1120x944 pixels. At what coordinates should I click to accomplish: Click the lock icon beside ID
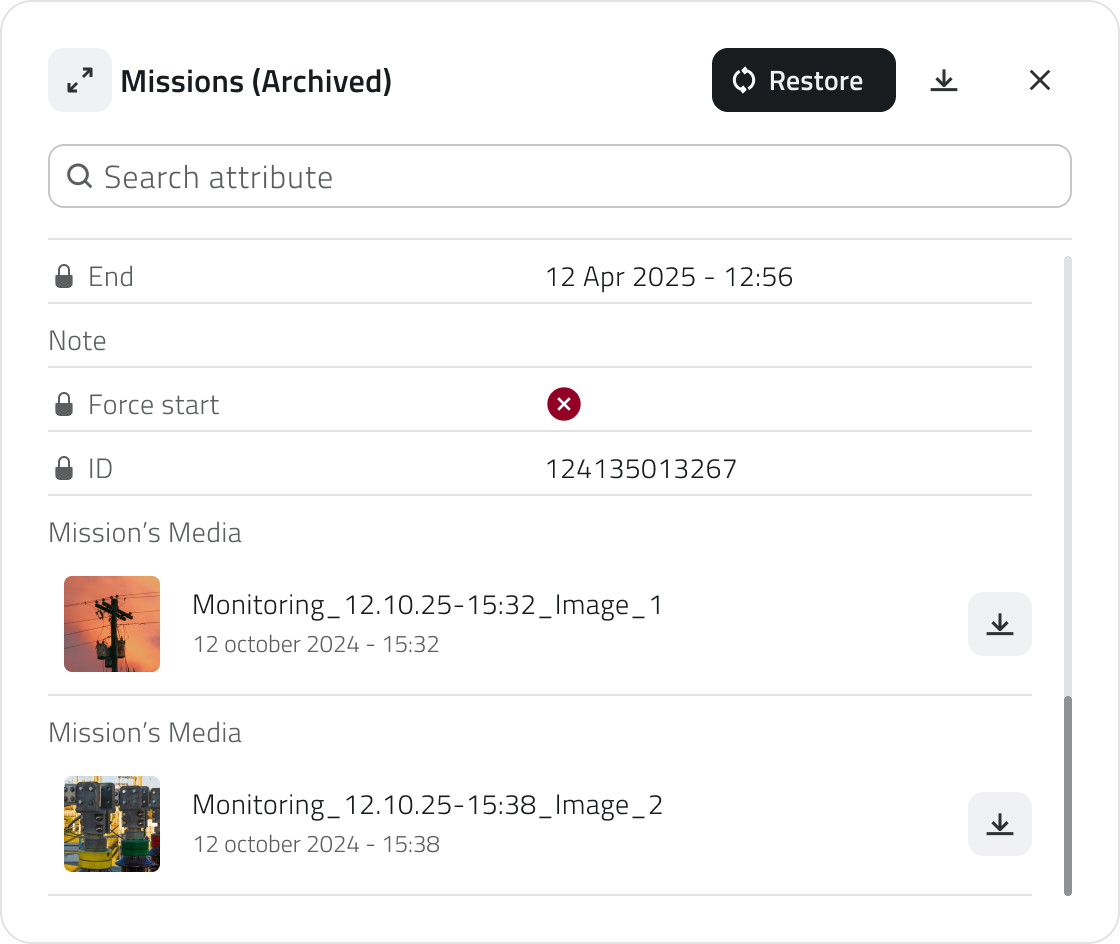tap(64, 468)
